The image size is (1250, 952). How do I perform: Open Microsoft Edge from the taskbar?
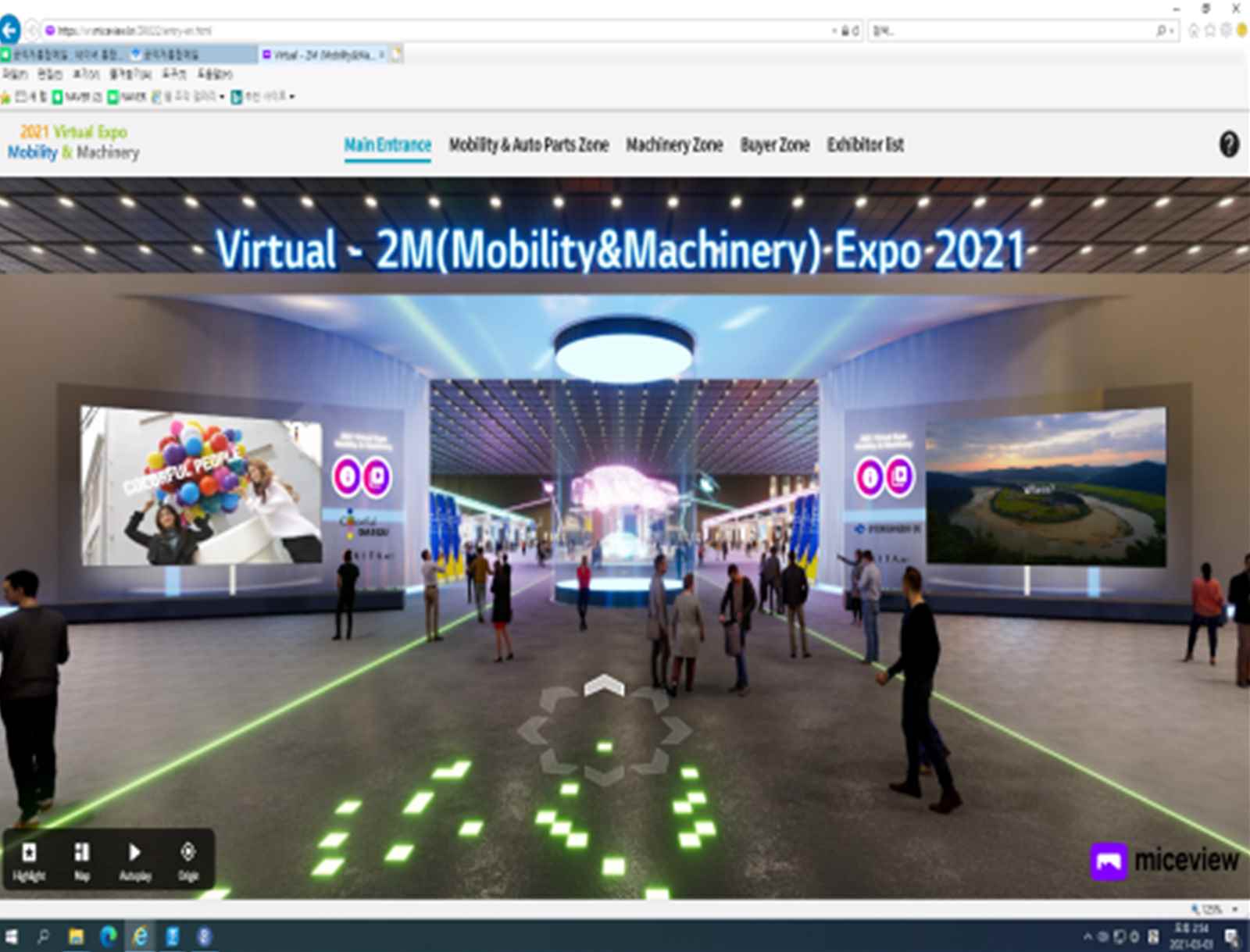(x=108, y=936)
